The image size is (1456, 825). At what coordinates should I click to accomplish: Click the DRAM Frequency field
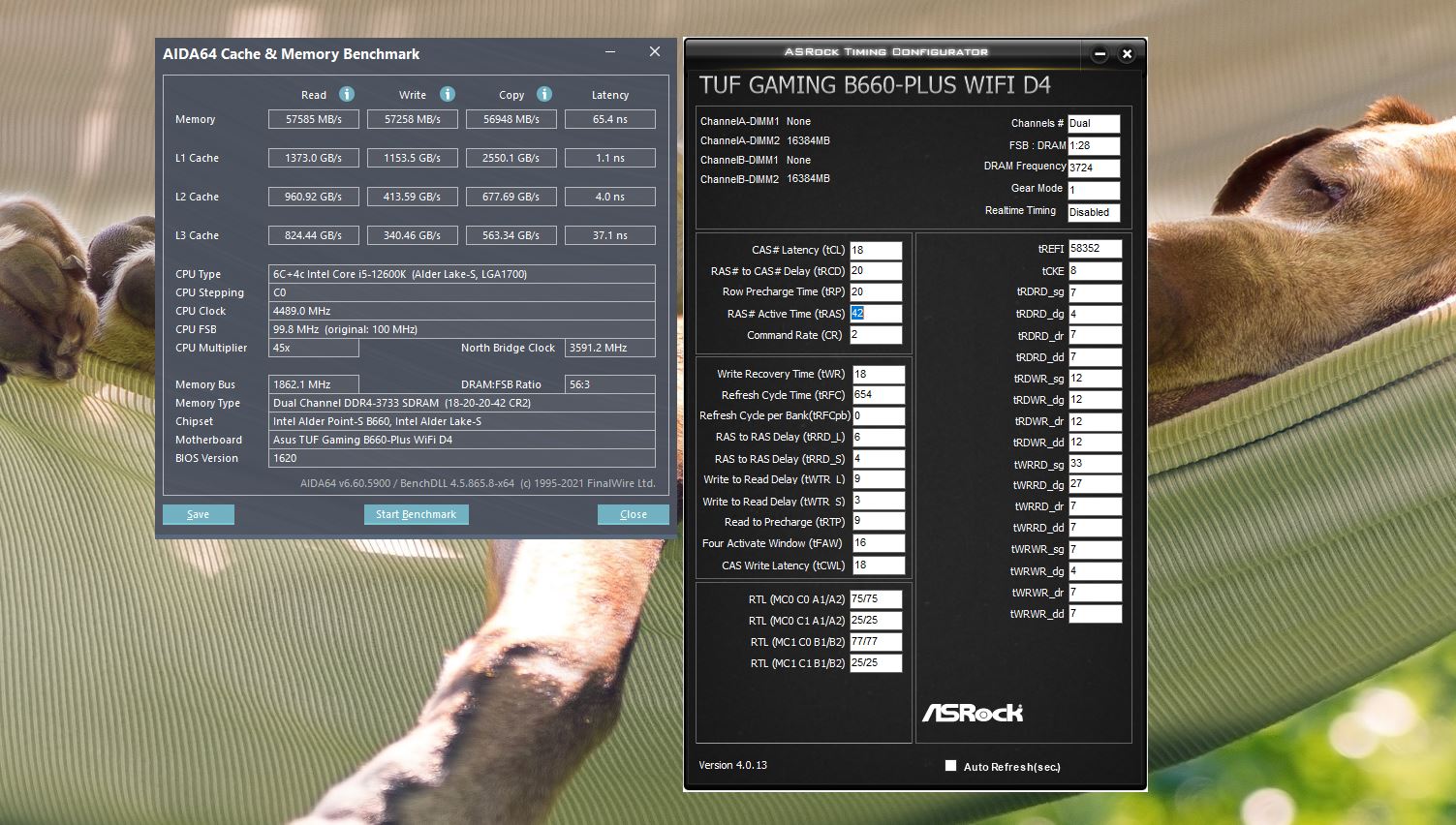[x=1094, y=168]
